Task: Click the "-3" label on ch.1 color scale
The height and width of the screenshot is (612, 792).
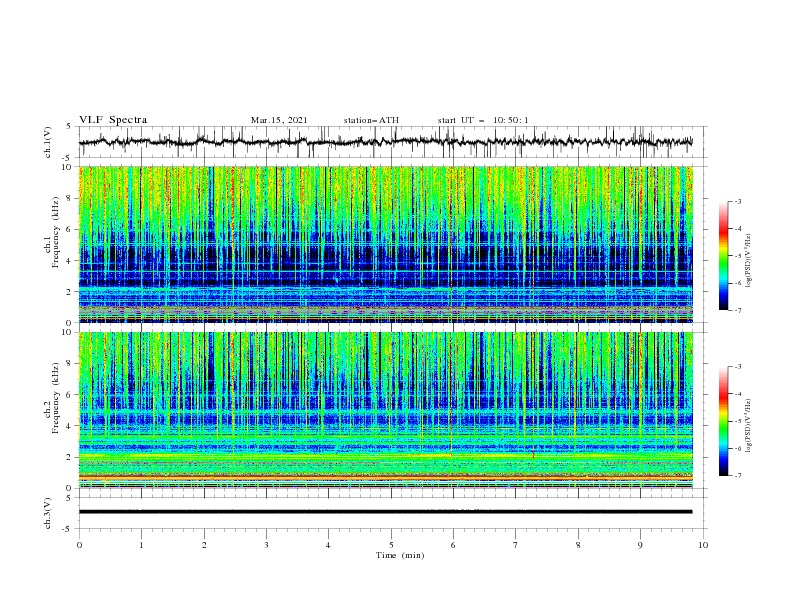Action: point(738,201)
